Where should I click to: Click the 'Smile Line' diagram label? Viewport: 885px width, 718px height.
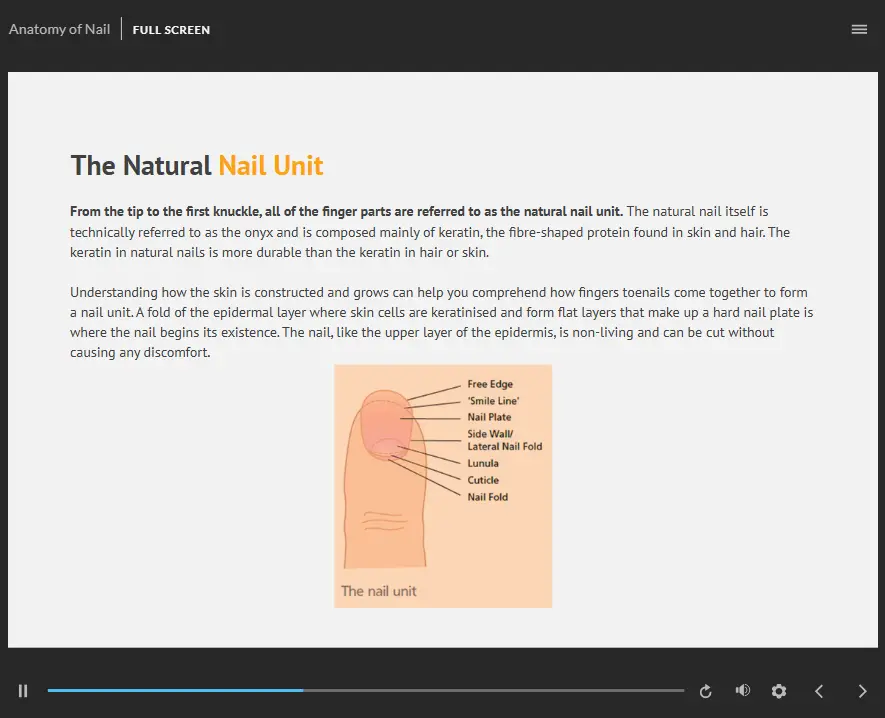click(493, 401)
